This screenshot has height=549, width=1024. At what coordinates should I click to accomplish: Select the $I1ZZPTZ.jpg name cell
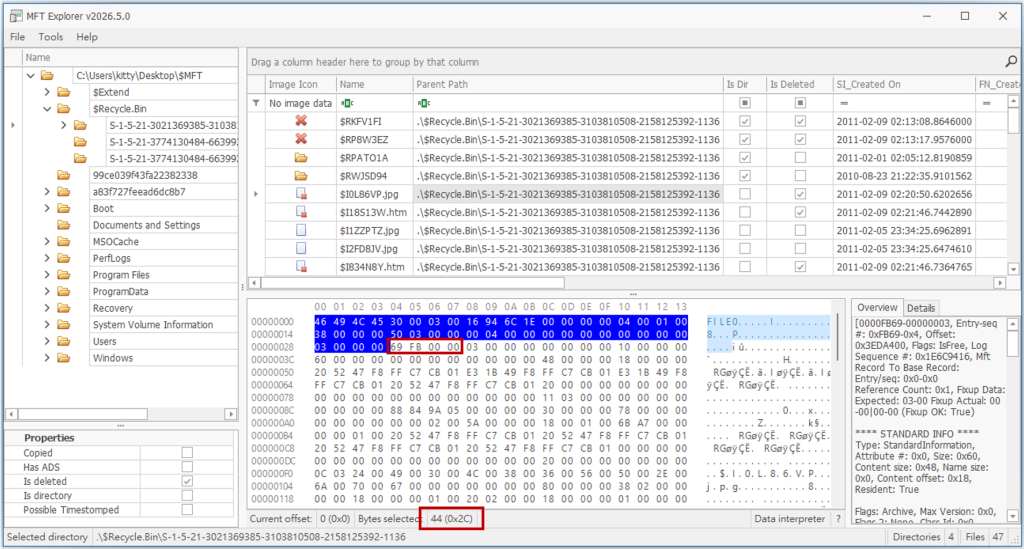[374, 230]
